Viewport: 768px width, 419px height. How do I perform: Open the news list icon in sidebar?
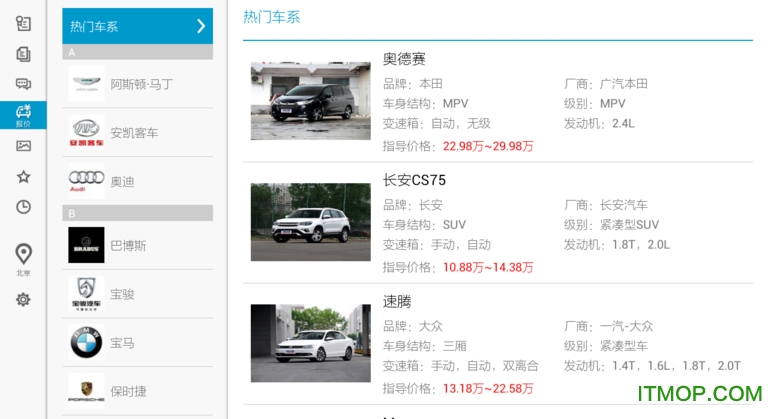(23, 23)
